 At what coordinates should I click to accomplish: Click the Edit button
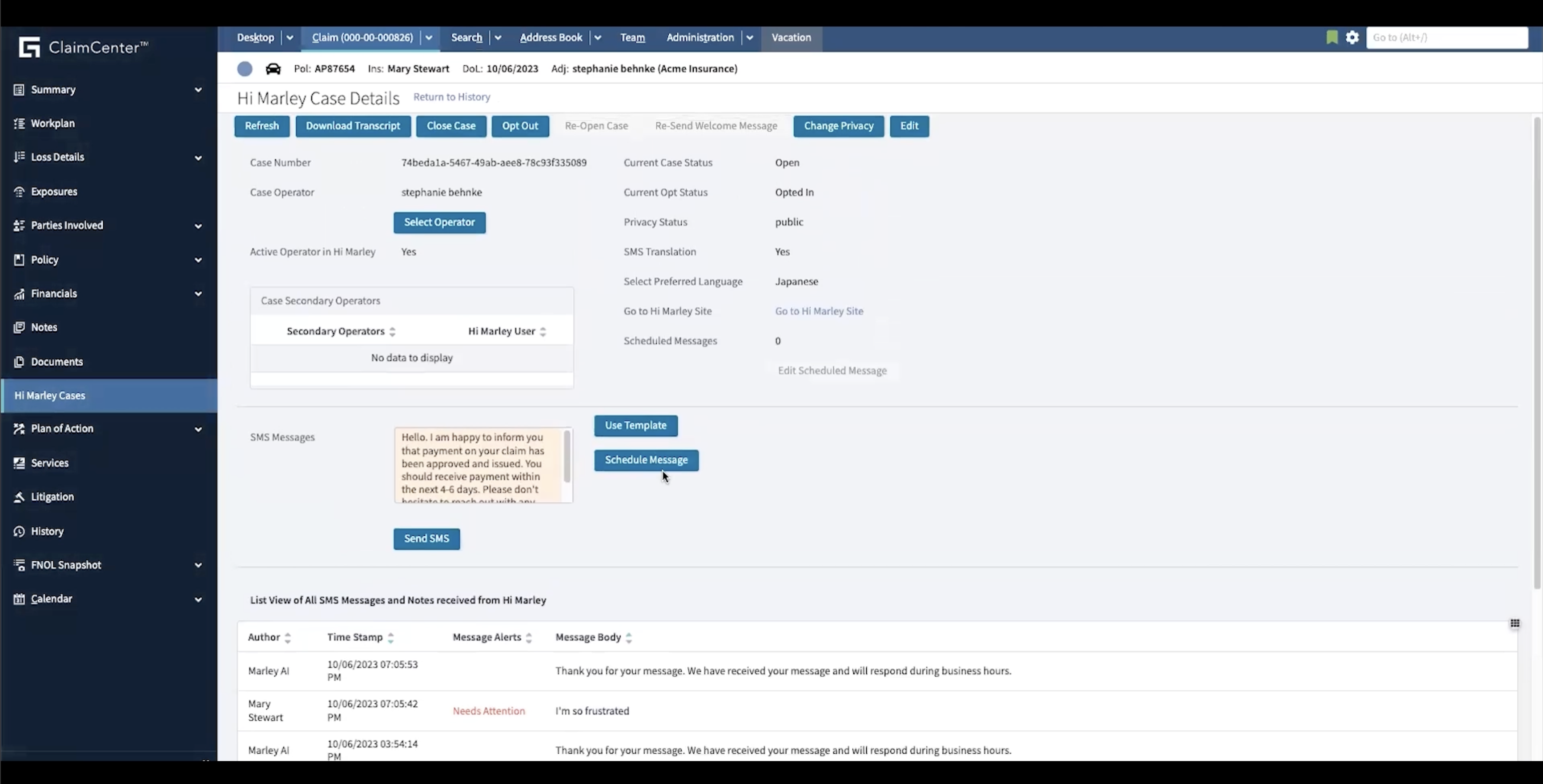coord(909,126)
